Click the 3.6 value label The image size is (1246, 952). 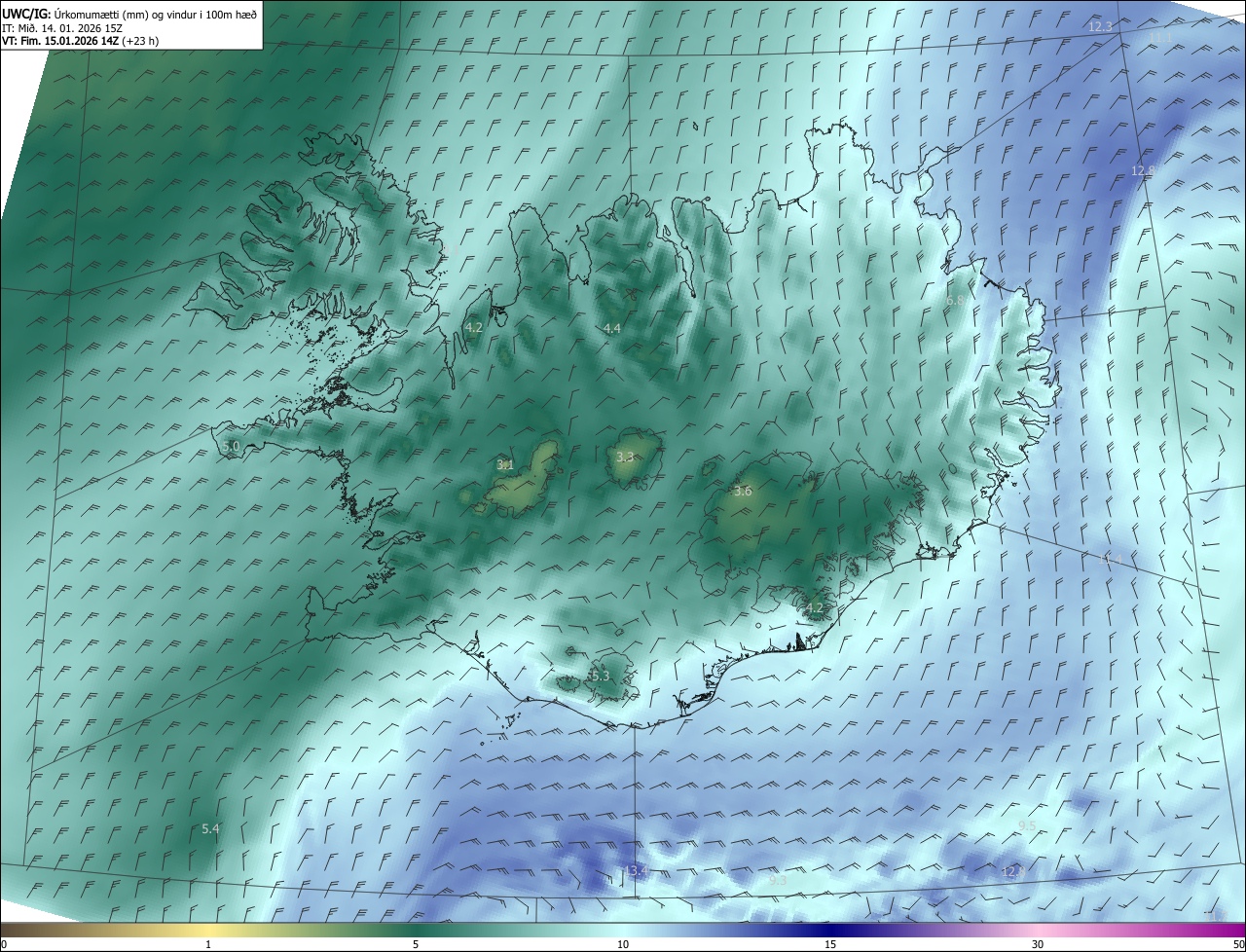tap(743, 492)
